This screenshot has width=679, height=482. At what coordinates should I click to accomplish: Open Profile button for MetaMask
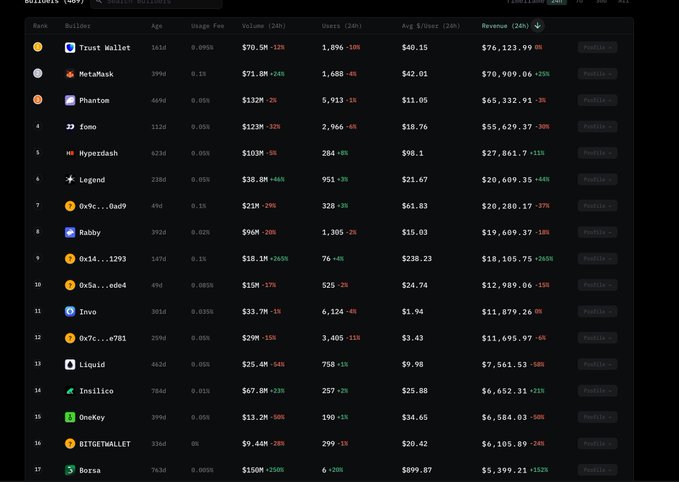597,74
